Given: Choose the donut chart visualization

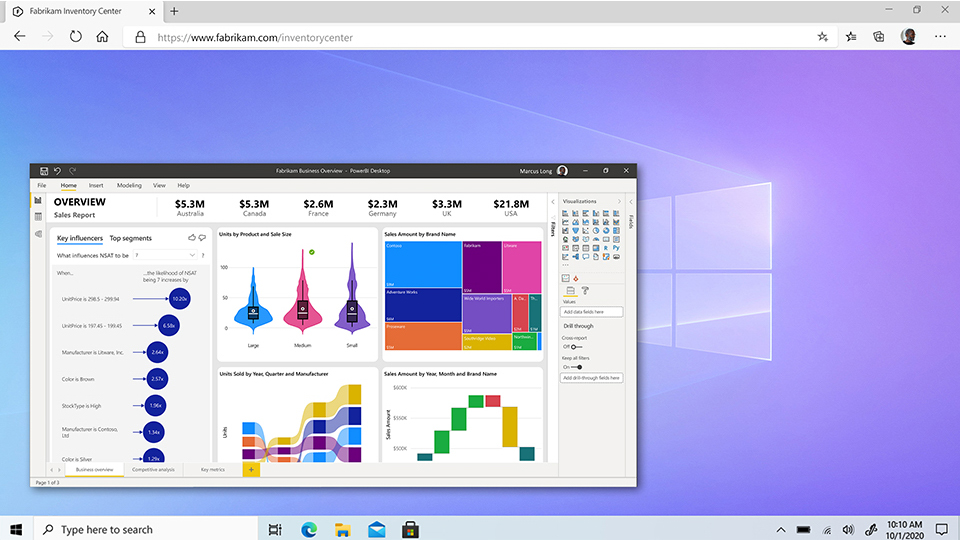Looking at the screenshot, I should coord(606,231).
